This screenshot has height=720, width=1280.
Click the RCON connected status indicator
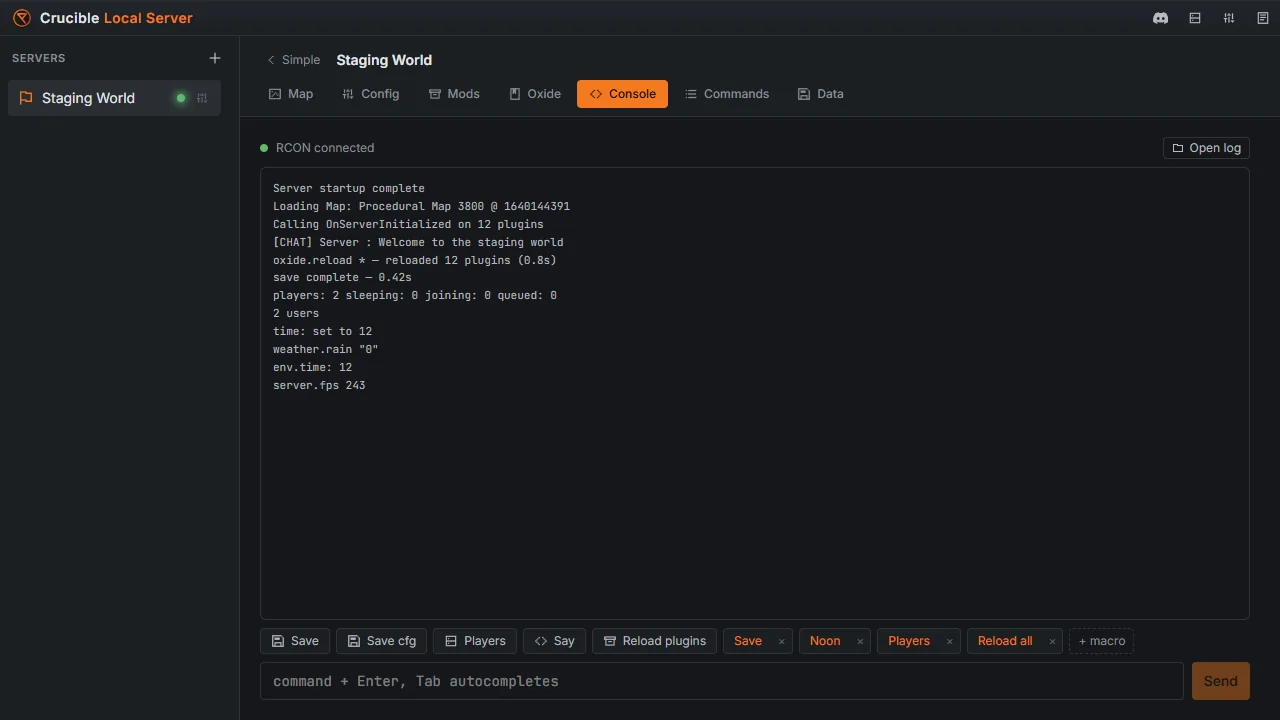point(317,148)
